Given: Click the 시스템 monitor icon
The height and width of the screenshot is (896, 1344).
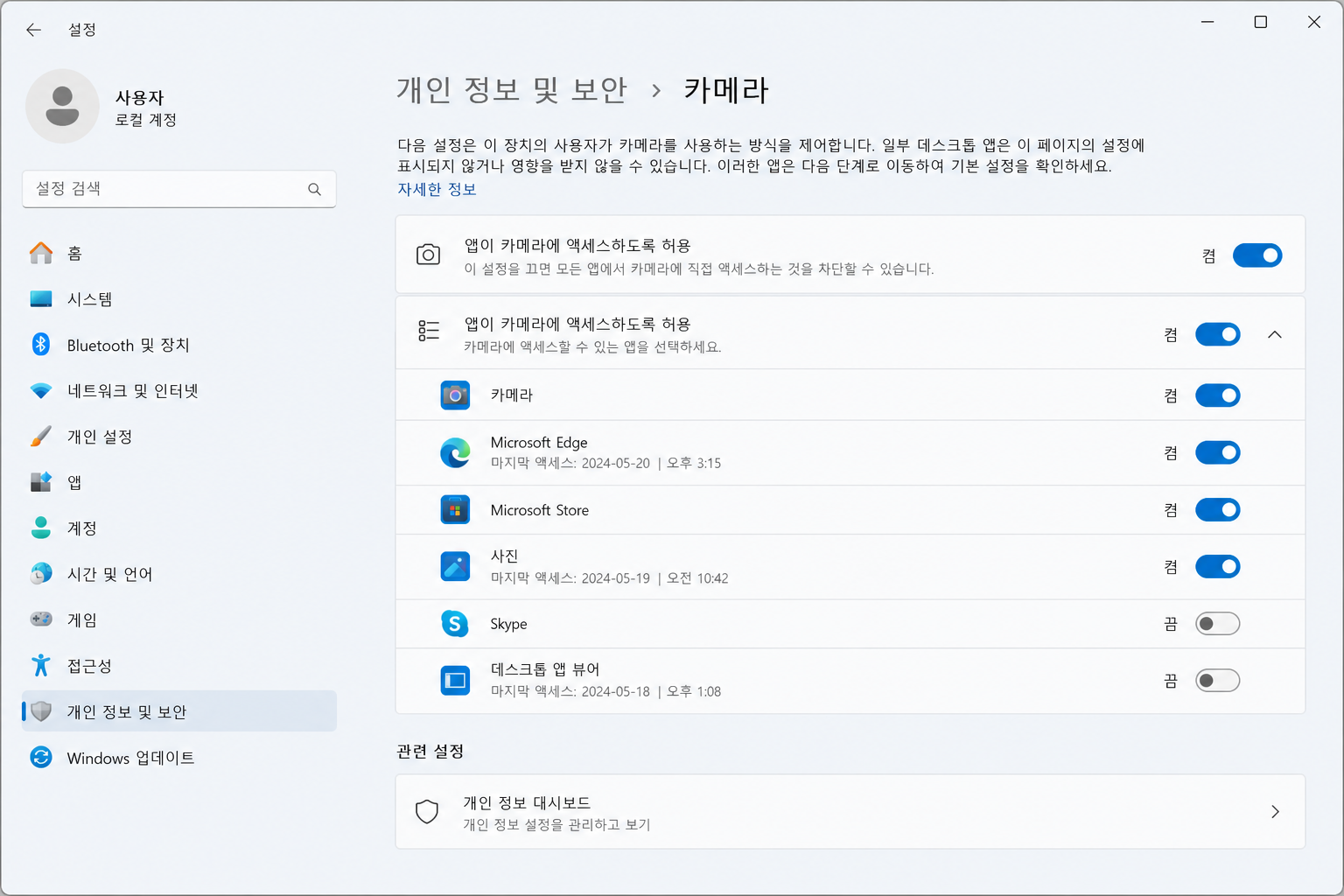Looking at the screenshot, I should tap(41, 299).
